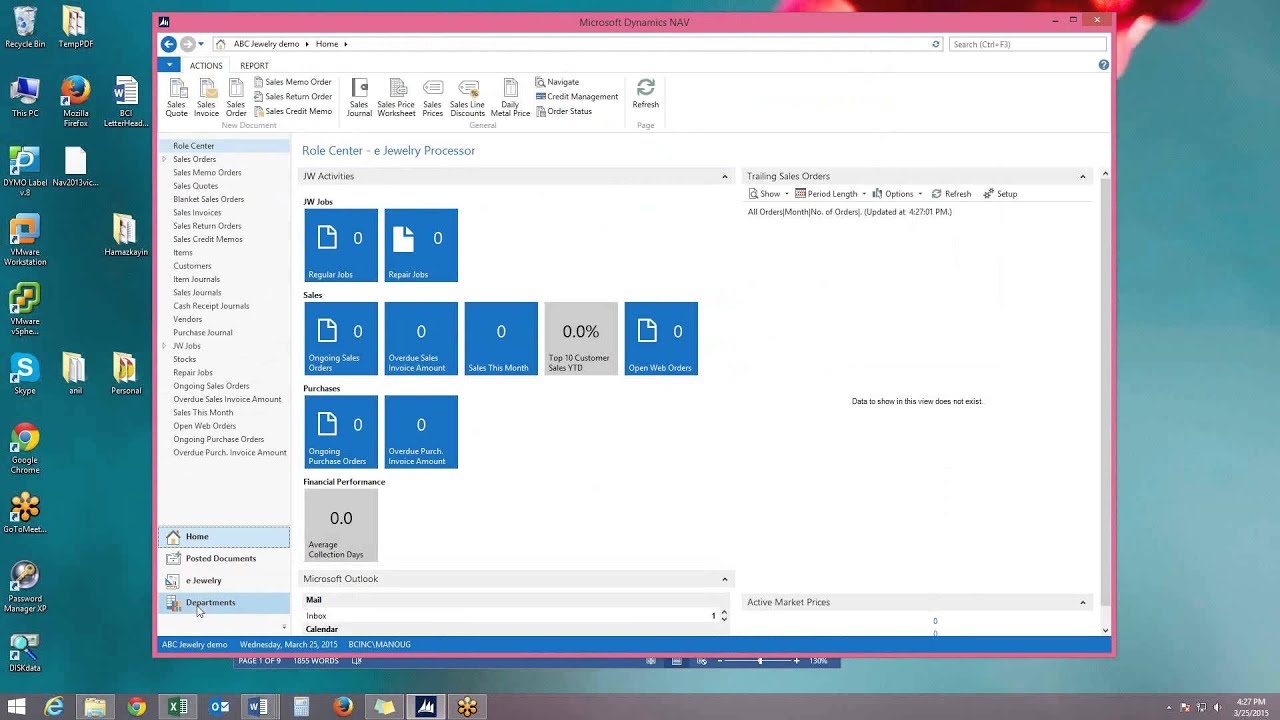Open the Show dropdown in chart

pyautogui.click(x=768, y=194)
